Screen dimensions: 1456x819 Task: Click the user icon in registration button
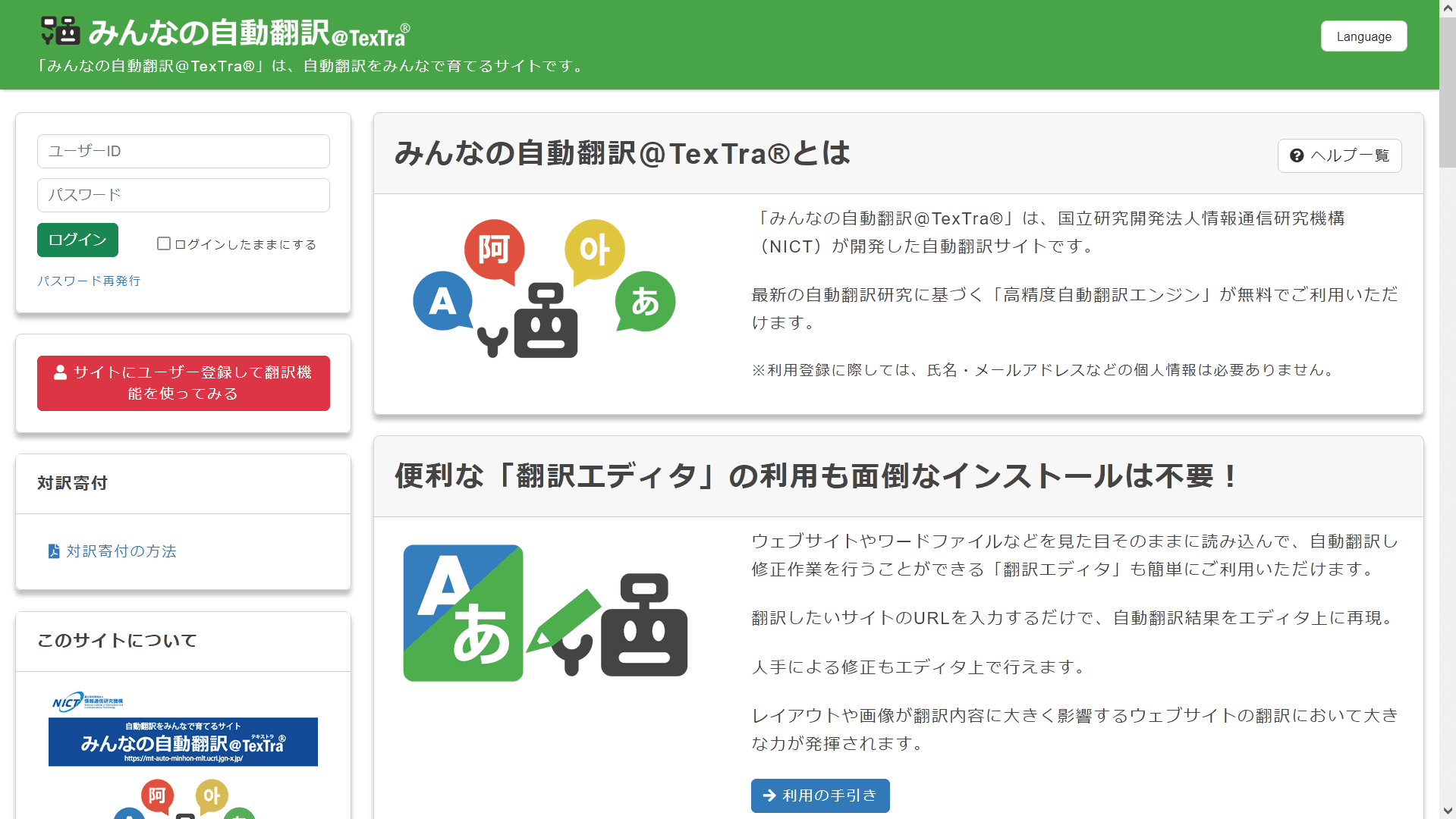pos(61,372)
